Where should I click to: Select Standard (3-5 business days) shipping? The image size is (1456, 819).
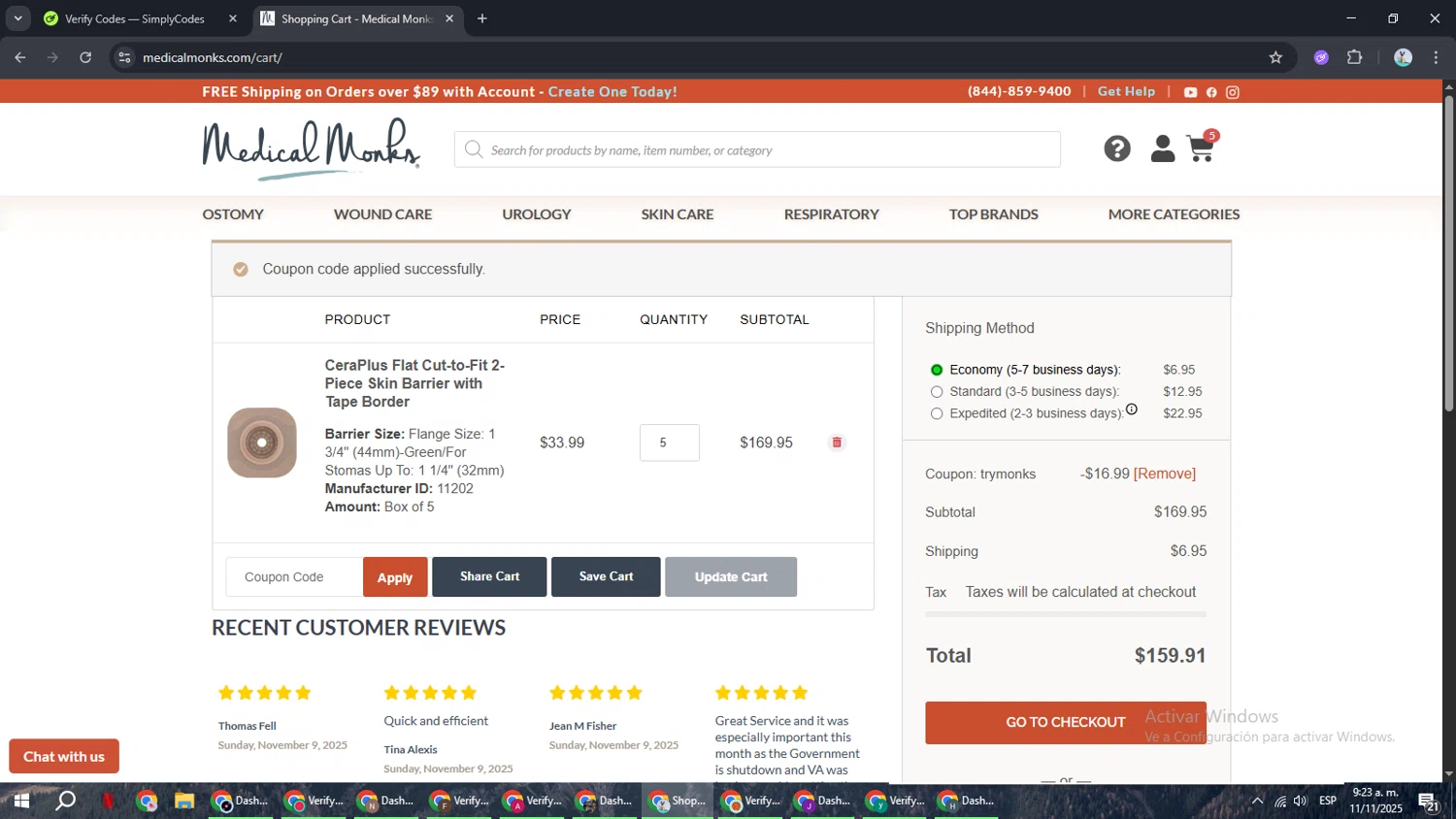(937, 392)
